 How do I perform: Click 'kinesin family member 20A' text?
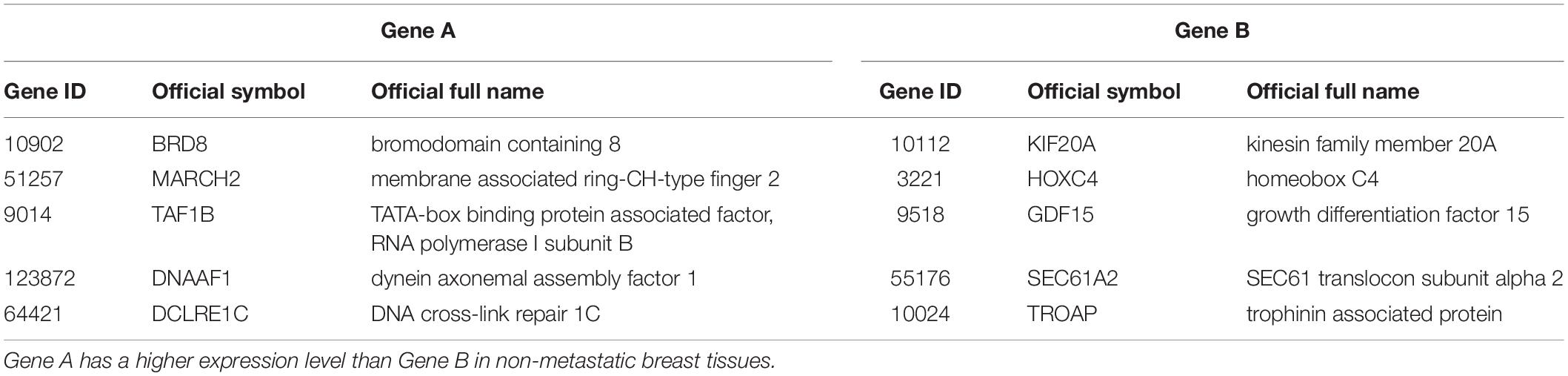pyautogui.click(x=1371, y=143)
